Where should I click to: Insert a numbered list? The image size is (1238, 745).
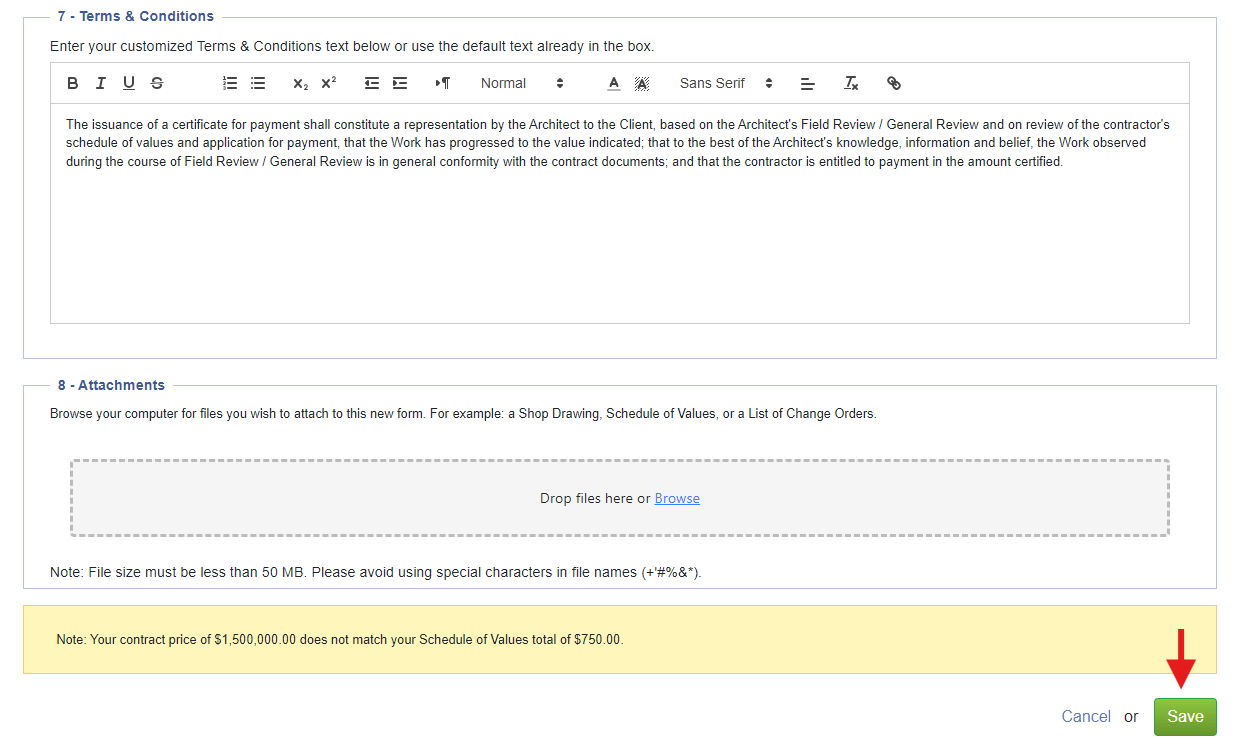tap(230, 83)
